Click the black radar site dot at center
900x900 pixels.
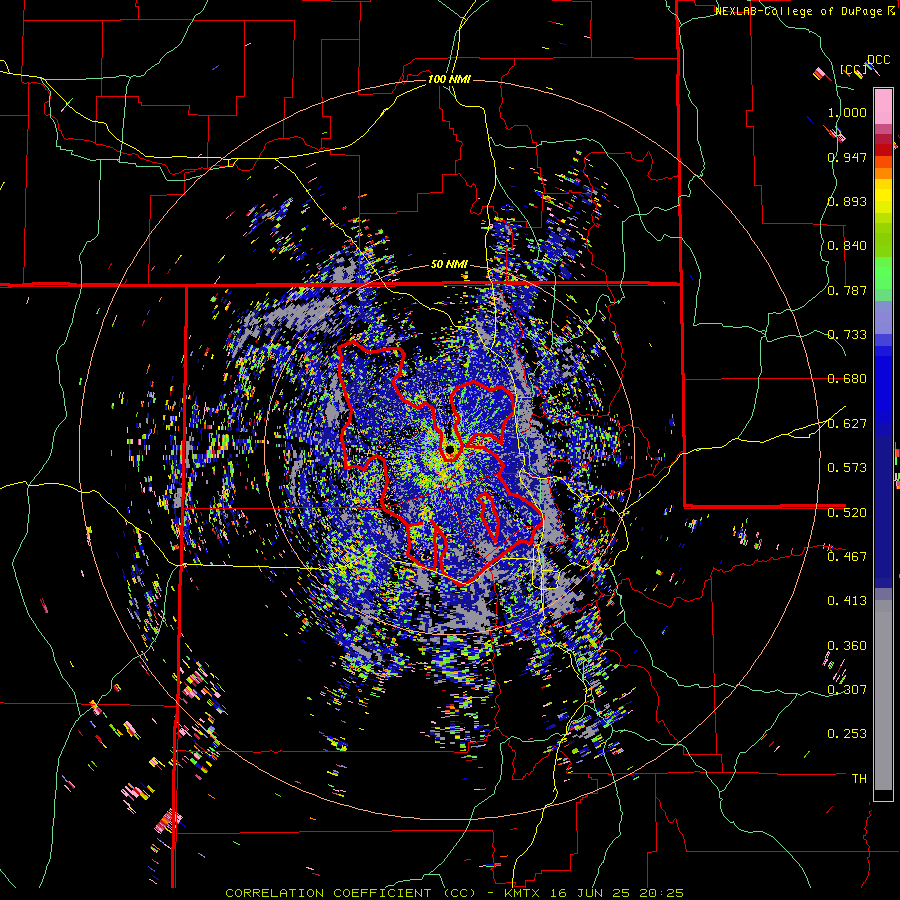(449, 448)
